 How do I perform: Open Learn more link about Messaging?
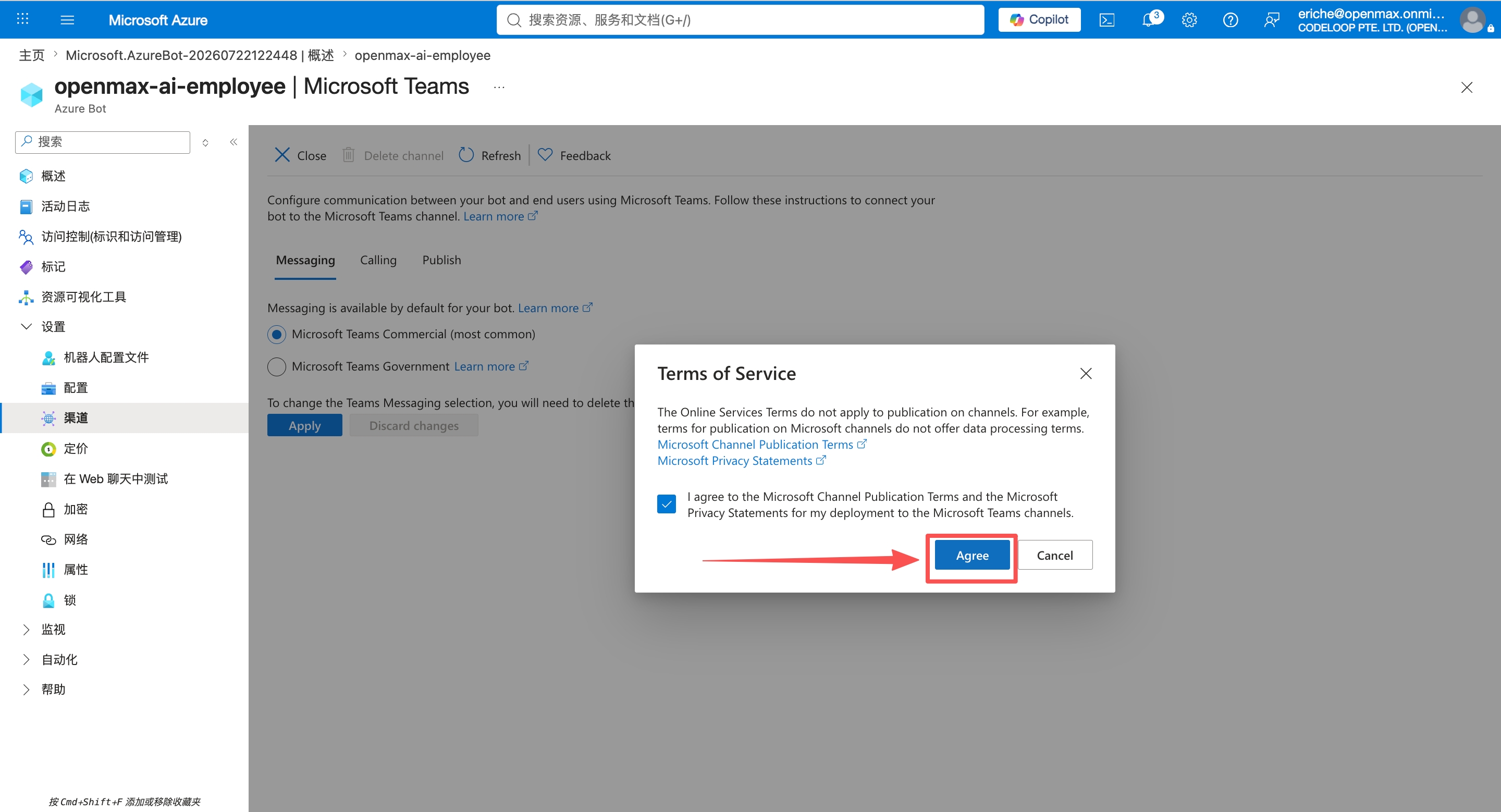555,307
